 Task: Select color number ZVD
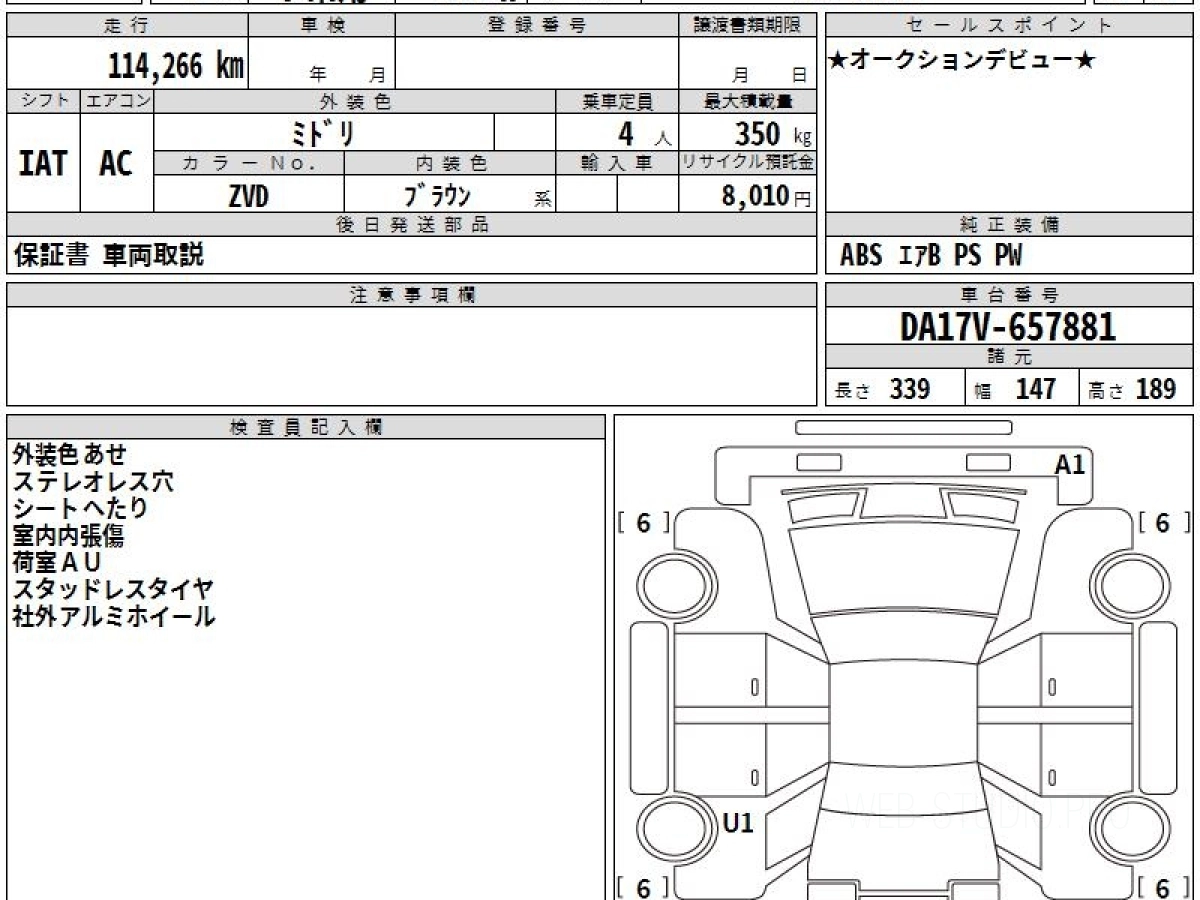click(249, 196)
